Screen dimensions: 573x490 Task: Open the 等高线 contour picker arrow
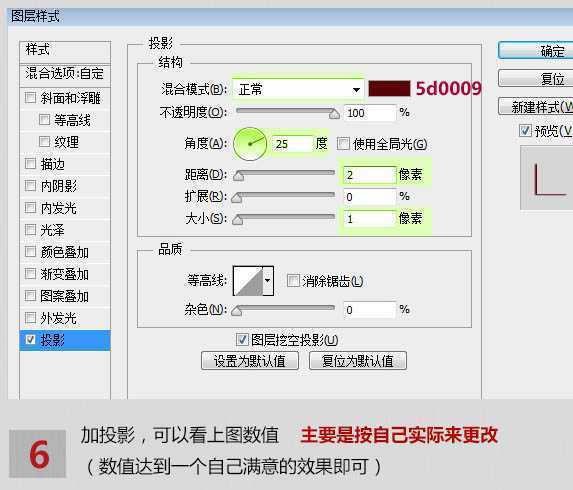point(268,281)
